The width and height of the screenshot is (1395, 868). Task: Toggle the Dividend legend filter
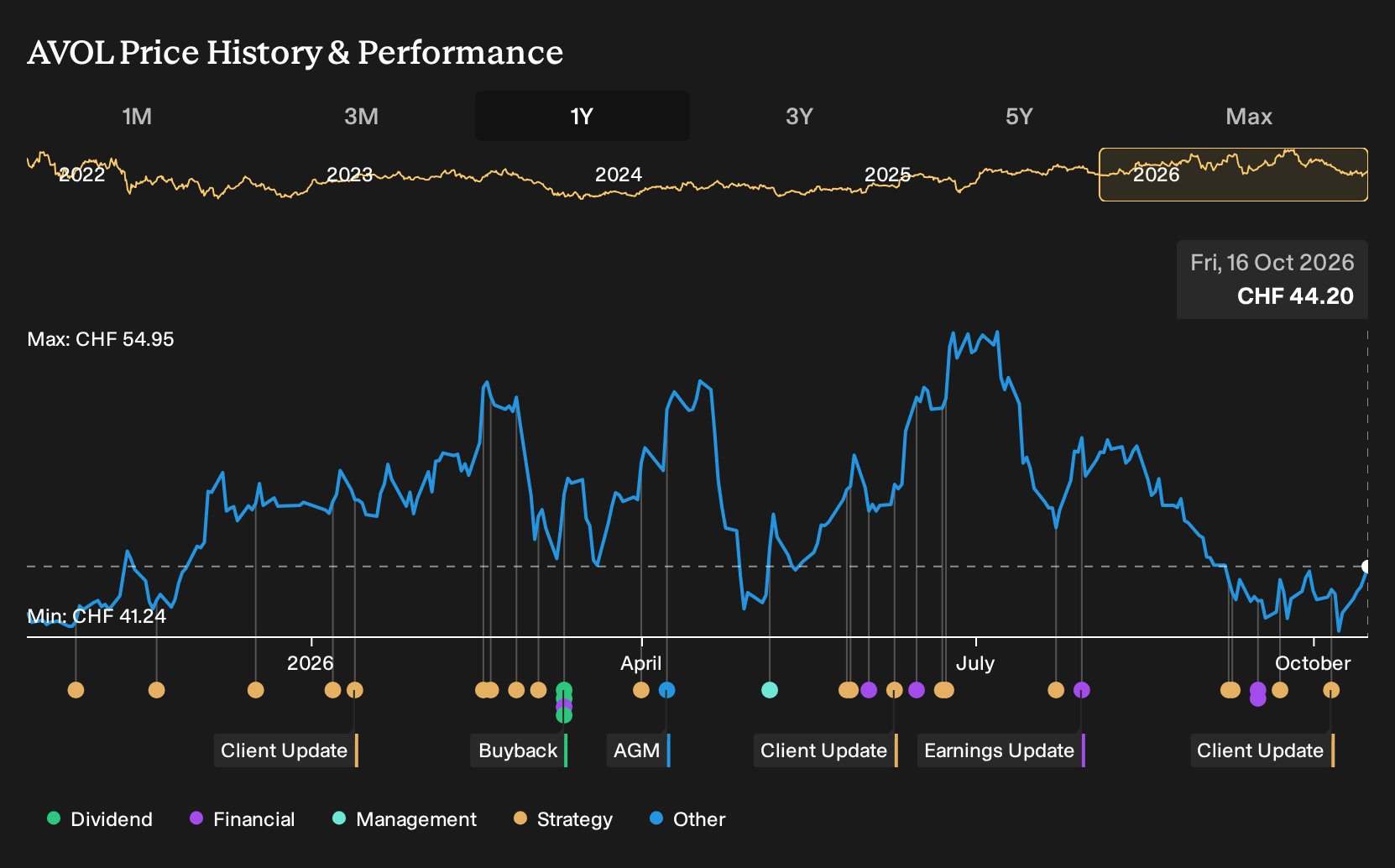click(100, 819)
